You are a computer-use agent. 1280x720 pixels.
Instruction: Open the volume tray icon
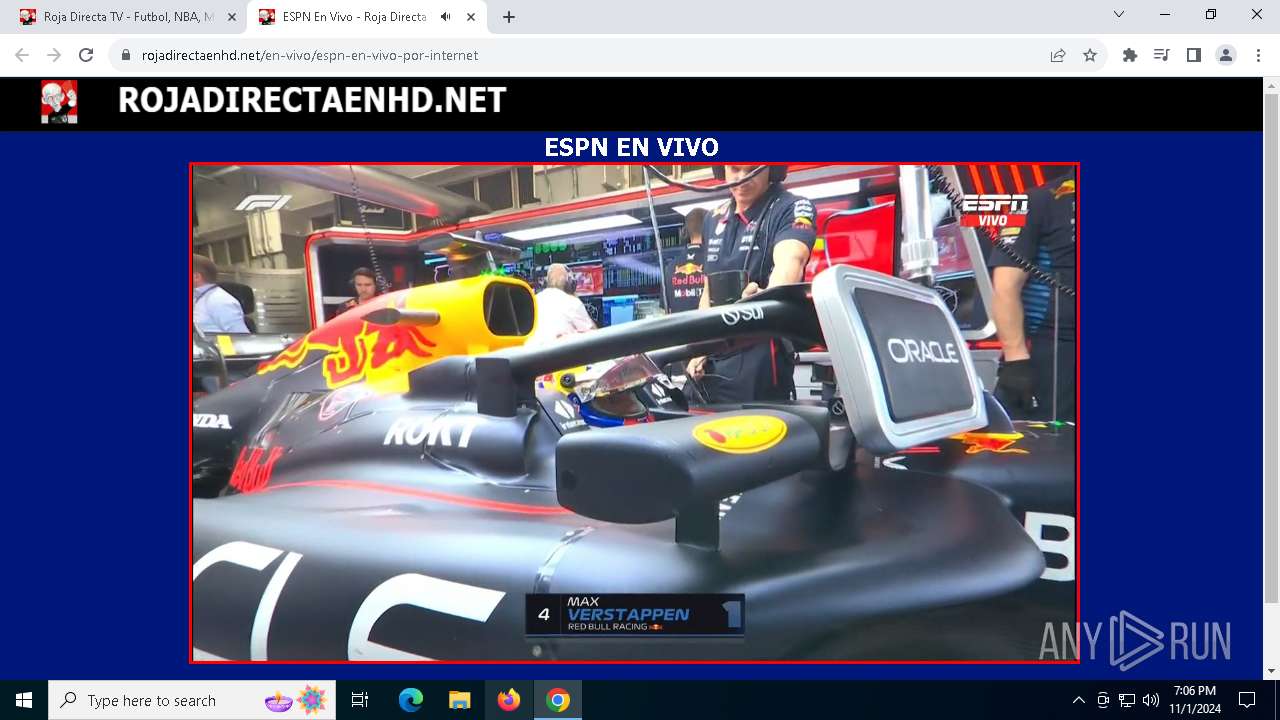[1151, 700]
